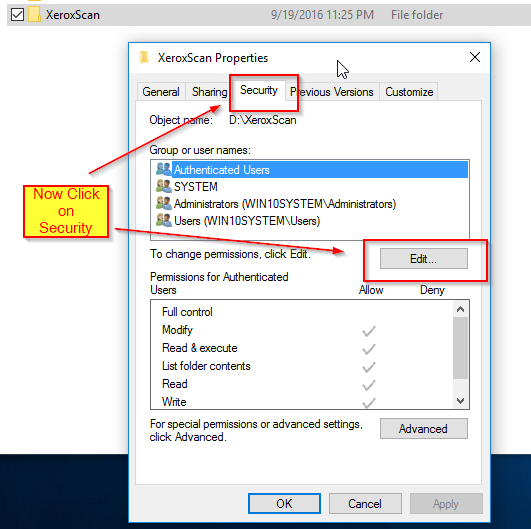Click the Read & execute Allow checkmark

tap(369, 349)
